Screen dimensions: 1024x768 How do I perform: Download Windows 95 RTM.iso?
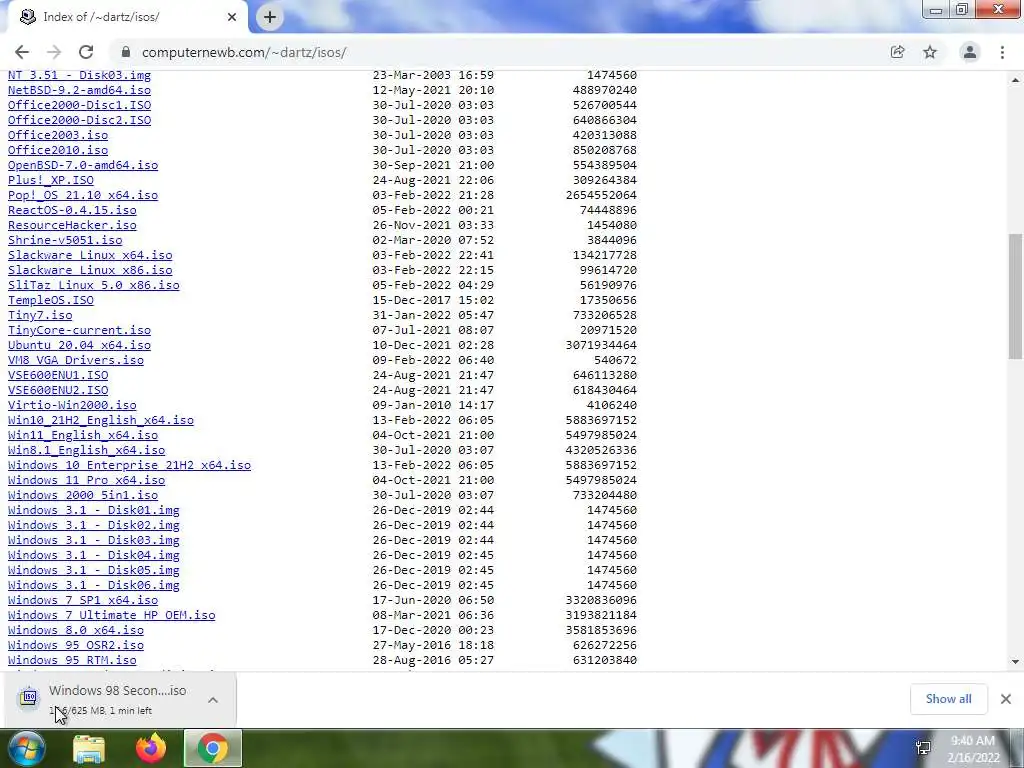[72, 660]
